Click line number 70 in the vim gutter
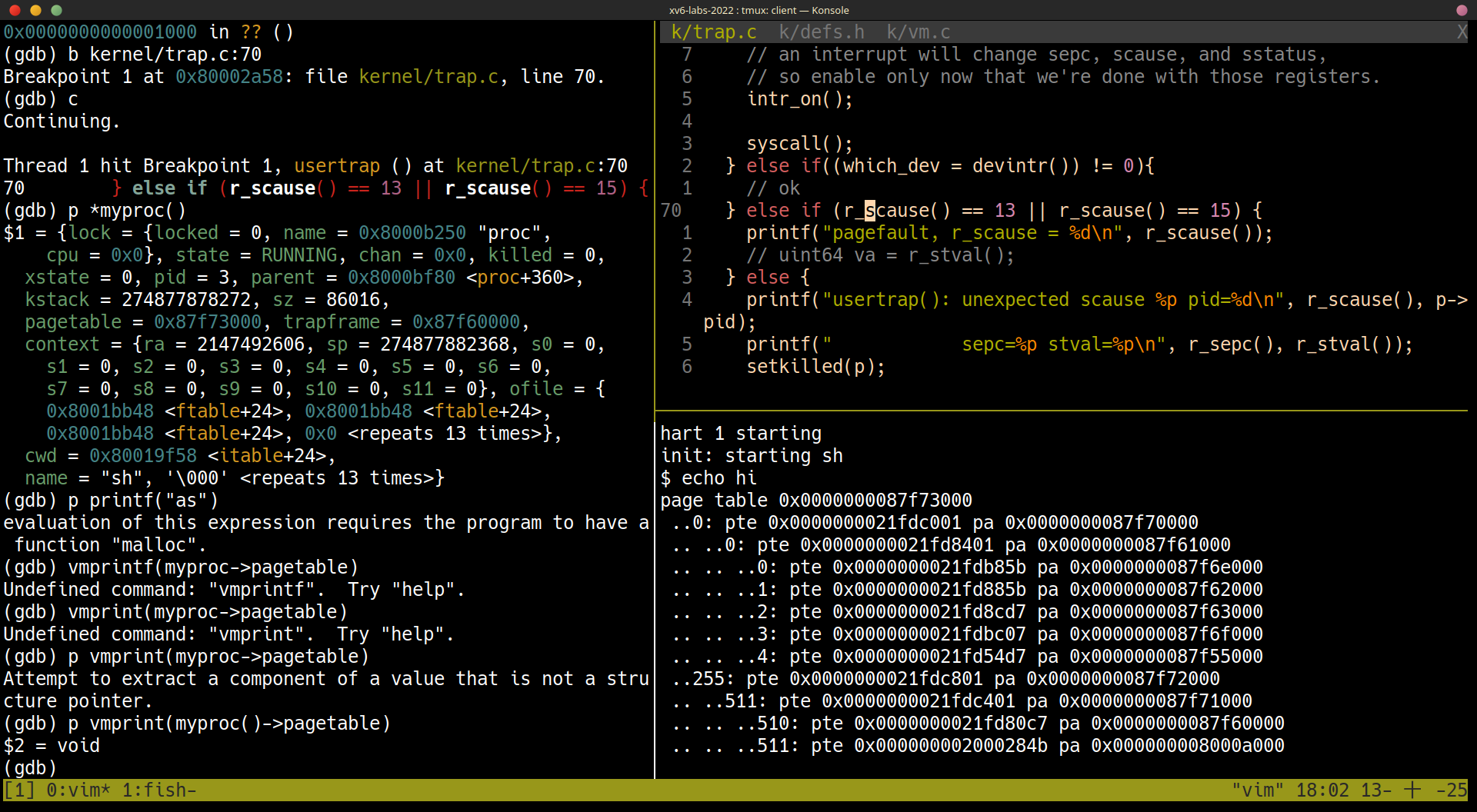Image resolution: width=1477 pixels, height=812 pixels. (x=671, y=210)
